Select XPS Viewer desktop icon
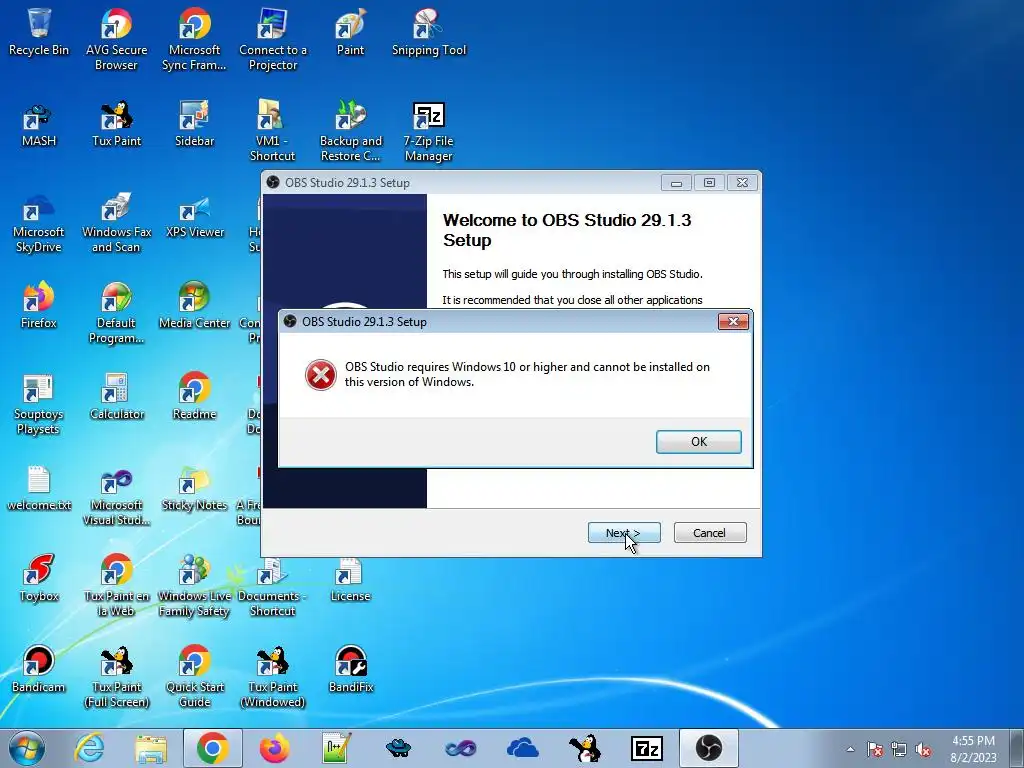The height and width of the screenshot is (768, 1024). (x=194, y=216)
